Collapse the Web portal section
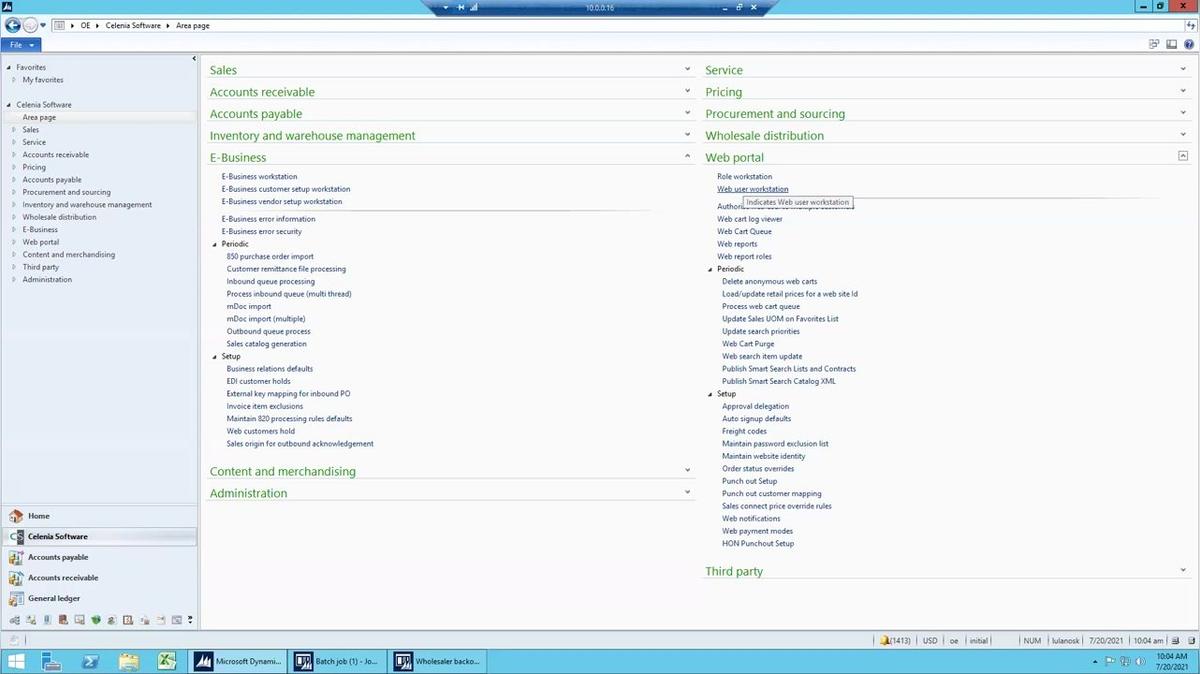The height and width of the screenshot is (674, 1200). point(1183,156)
